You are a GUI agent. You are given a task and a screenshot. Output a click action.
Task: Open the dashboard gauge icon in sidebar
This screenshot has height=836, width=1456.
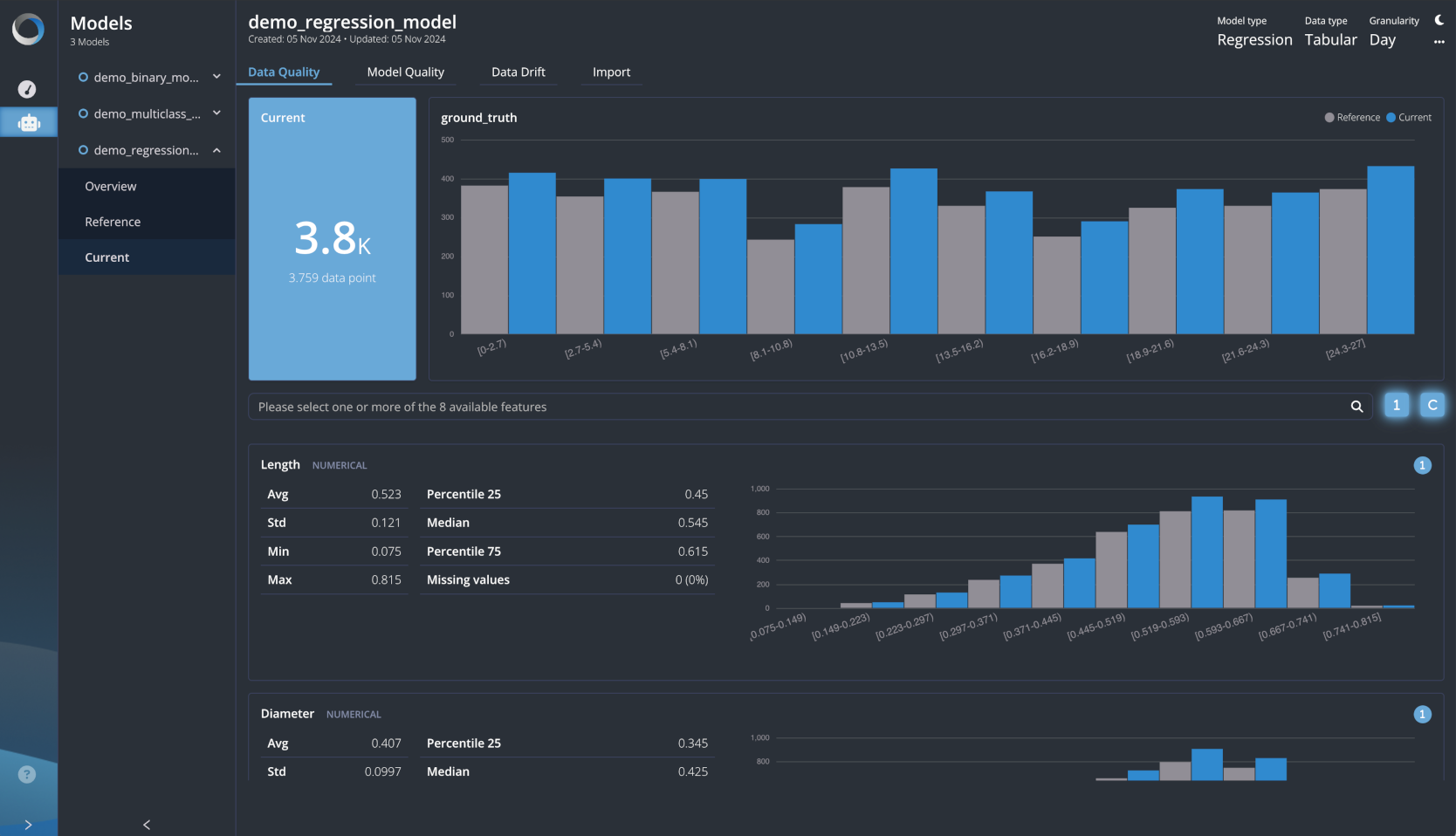[x=27, y=89]
